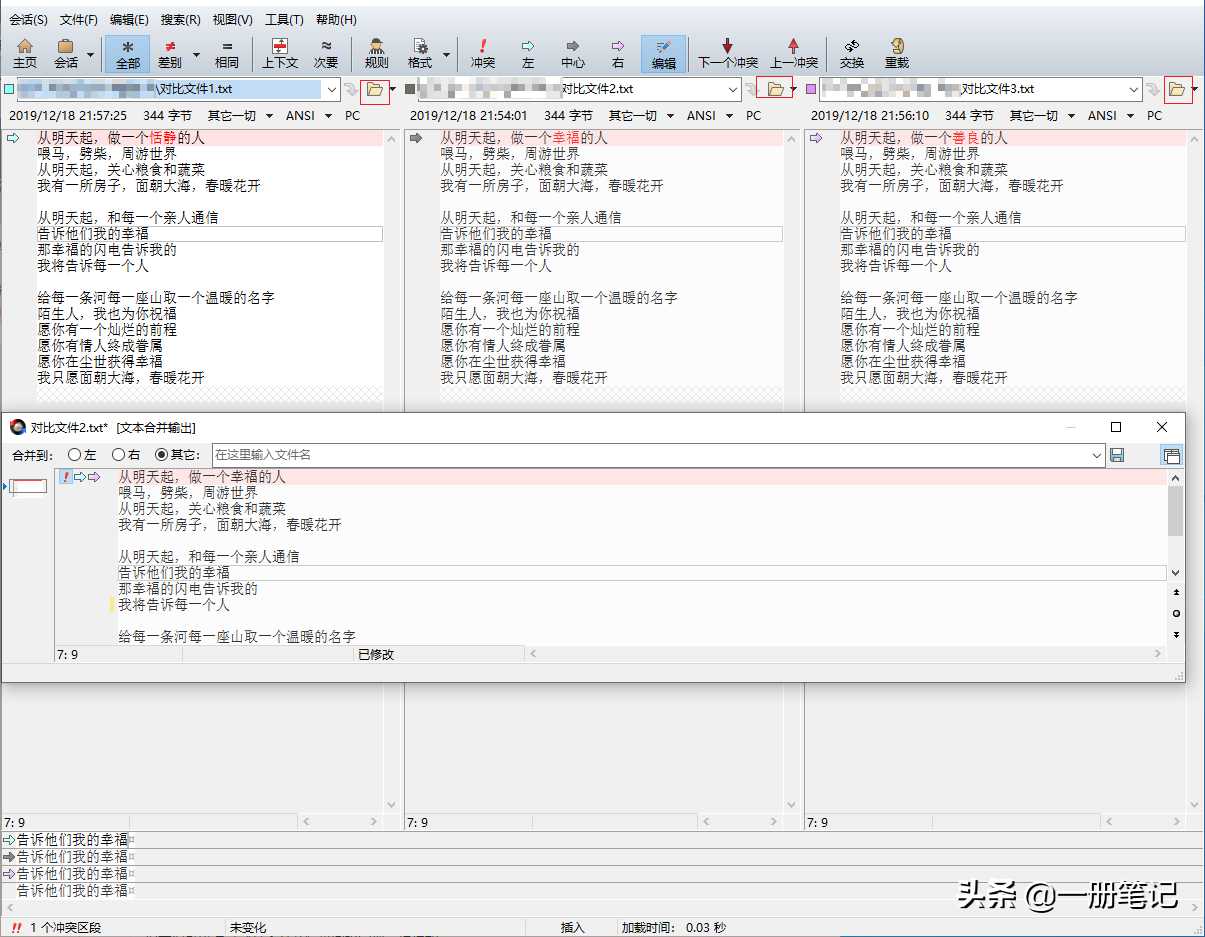Screen dimensions: 1205x937
Task: Open file browser for 对比文件1.txt pane
Action: [x=374, y=89]
